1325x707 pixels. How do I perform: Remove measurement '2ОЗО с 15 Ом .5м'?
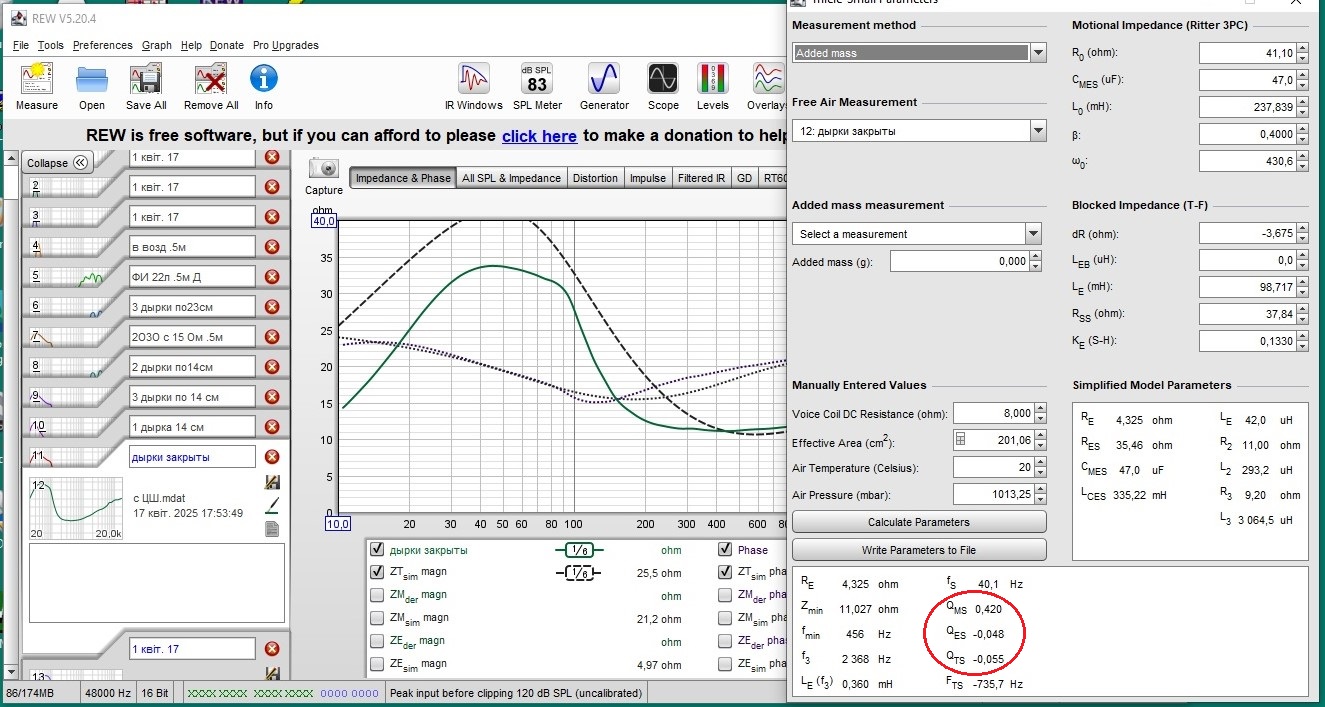[271, 336]
